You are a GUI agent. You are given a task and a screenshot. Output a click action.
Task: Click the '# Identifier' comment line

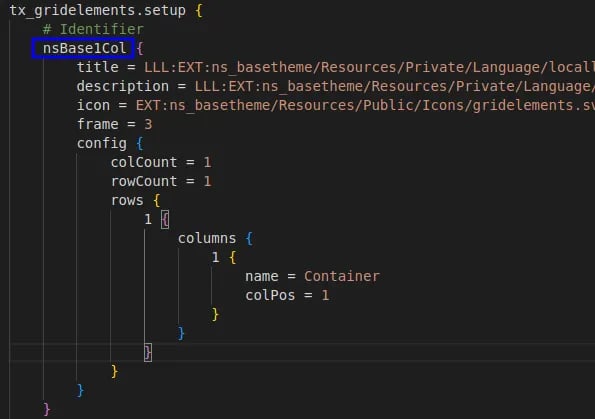(x=93, y=29)
